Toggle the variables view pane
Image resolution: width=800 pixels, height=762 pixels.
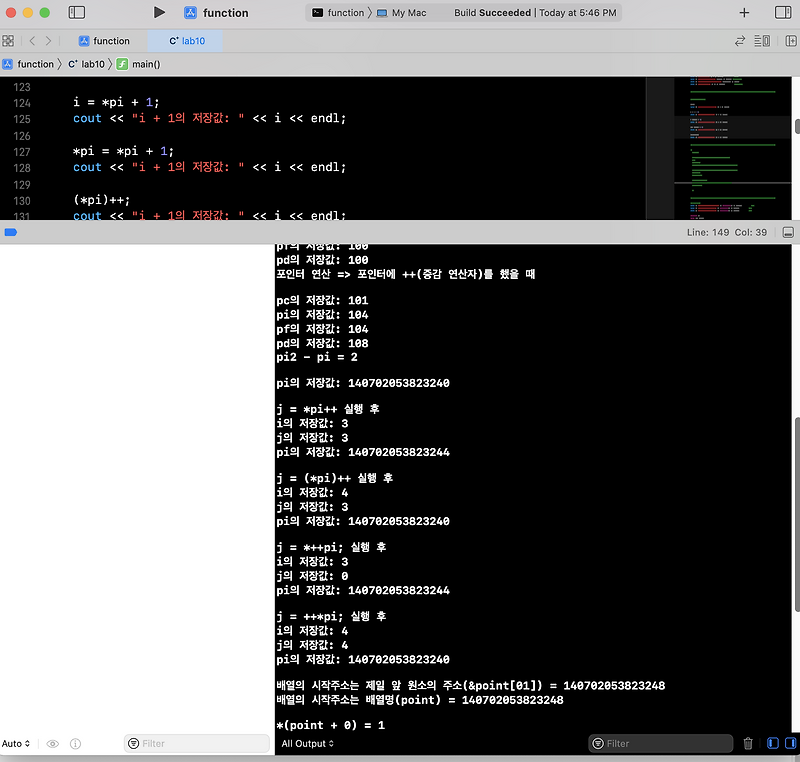pyautogui.click(x=771, y=743)
